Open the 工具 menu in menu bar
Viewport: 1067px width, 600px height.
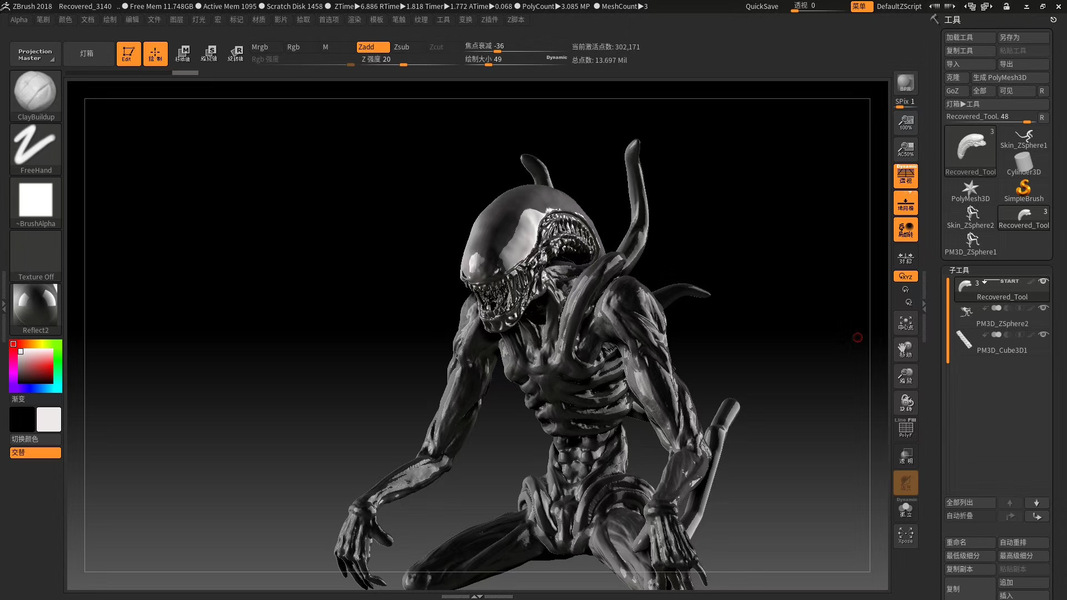[x=444, y=20]
